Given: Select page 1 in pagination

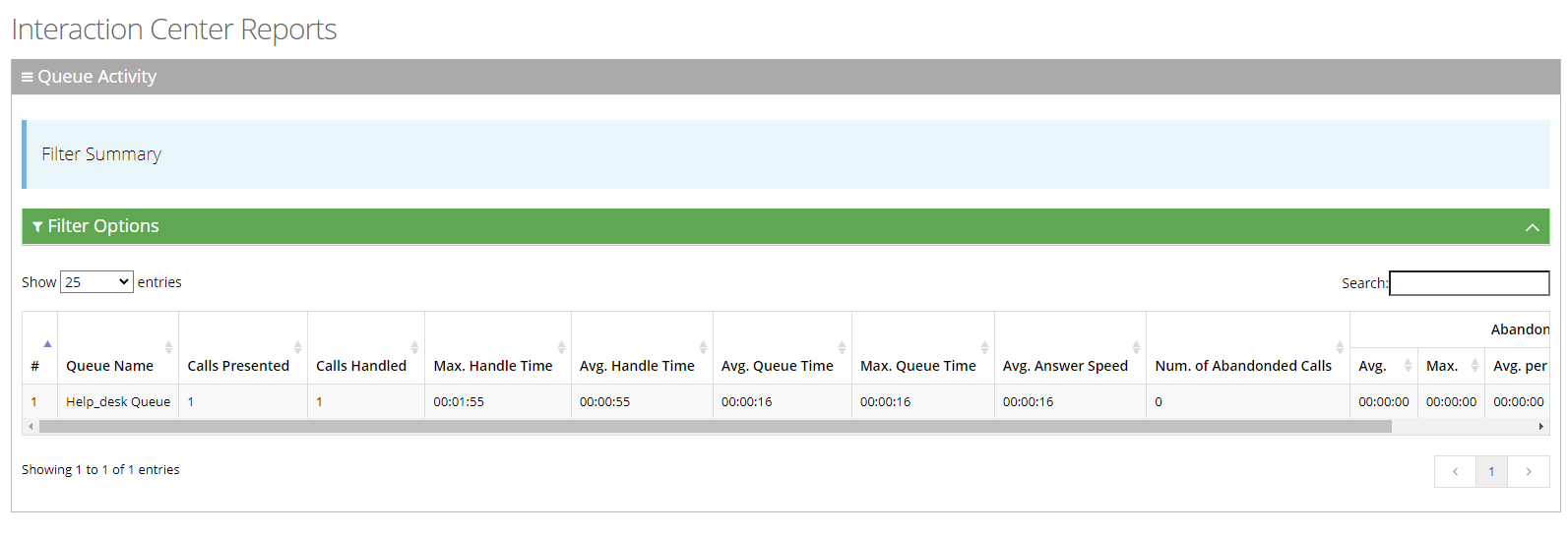Looking at the screenshot, I should (1491, 472).
